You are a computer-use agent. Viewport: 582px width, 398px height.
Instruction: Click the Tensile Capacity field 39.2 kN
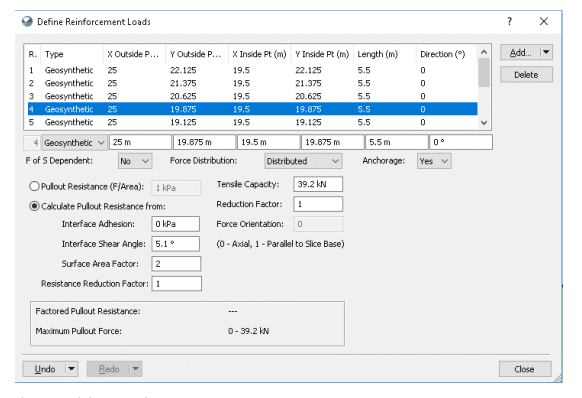tap(318, 184)
